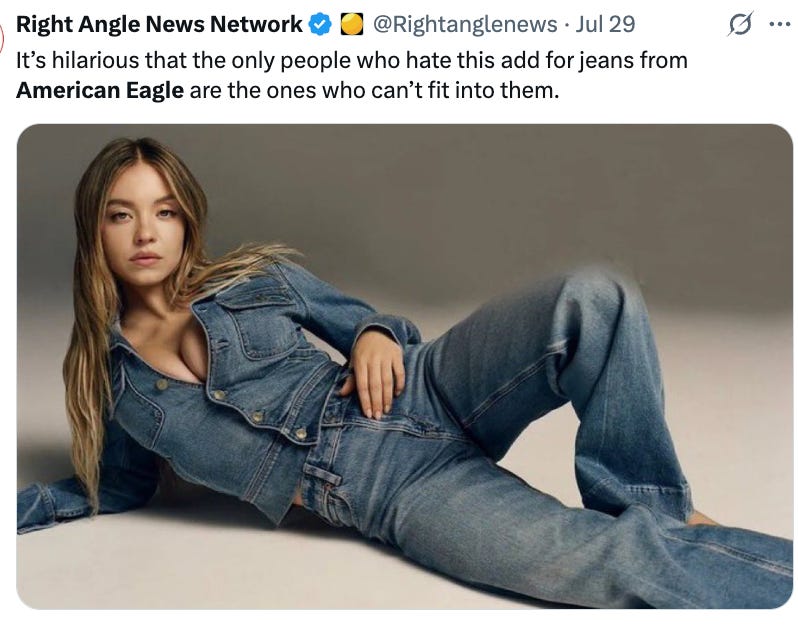Open the three-dot more options menu

[x=779, y=24]
